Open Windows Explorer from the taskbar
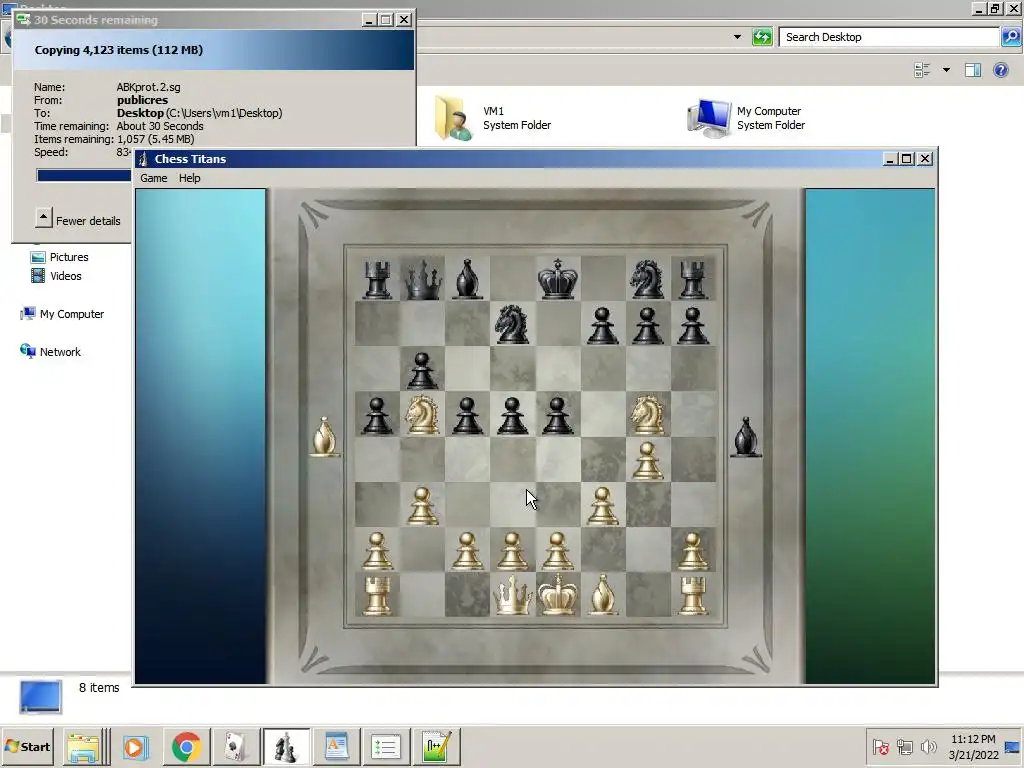The height and width of the screenshot is (768, 1024). tap(84, 746)
